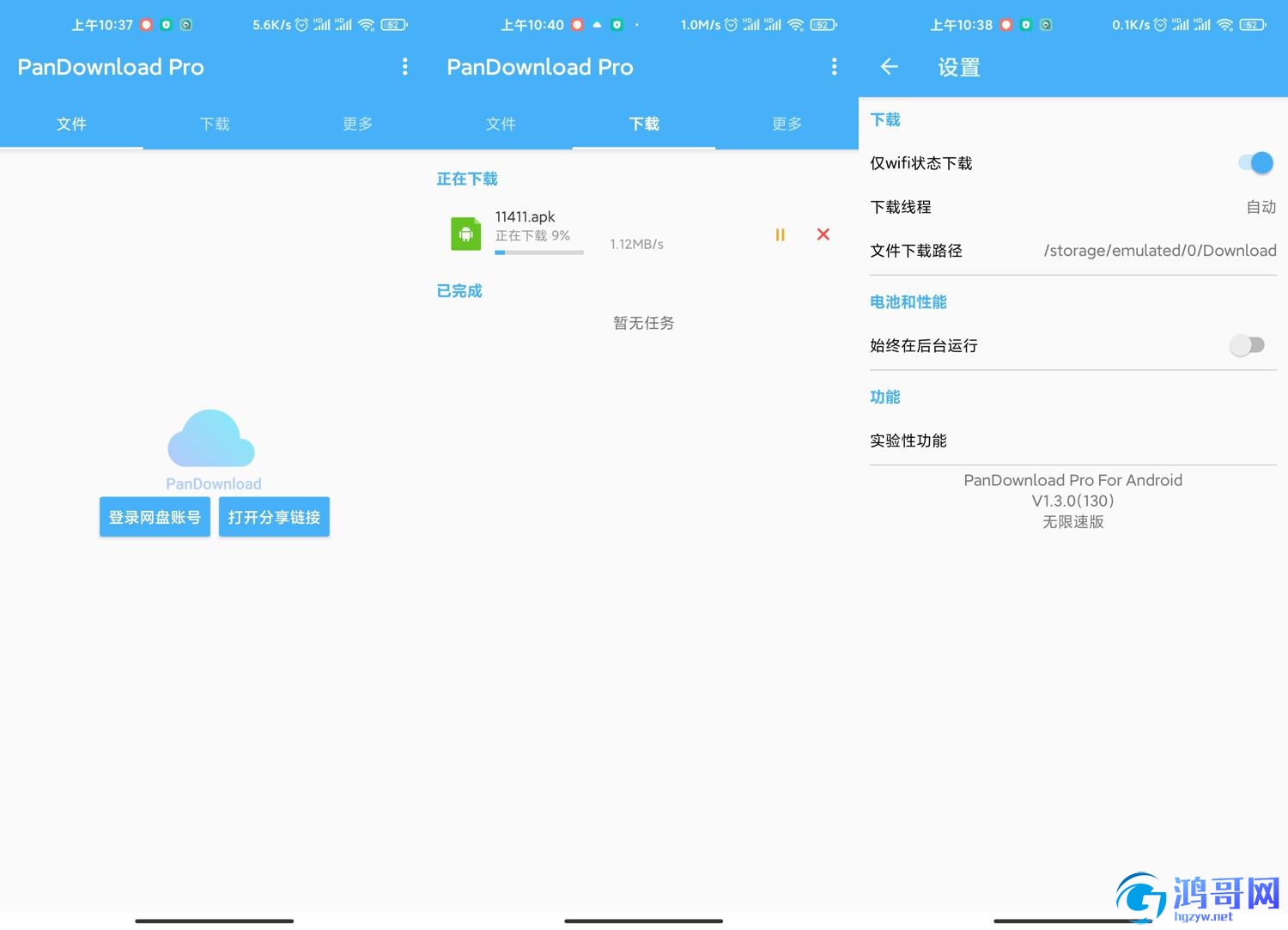Tap PanDownload Pro For Android text

pos(1072,480)
